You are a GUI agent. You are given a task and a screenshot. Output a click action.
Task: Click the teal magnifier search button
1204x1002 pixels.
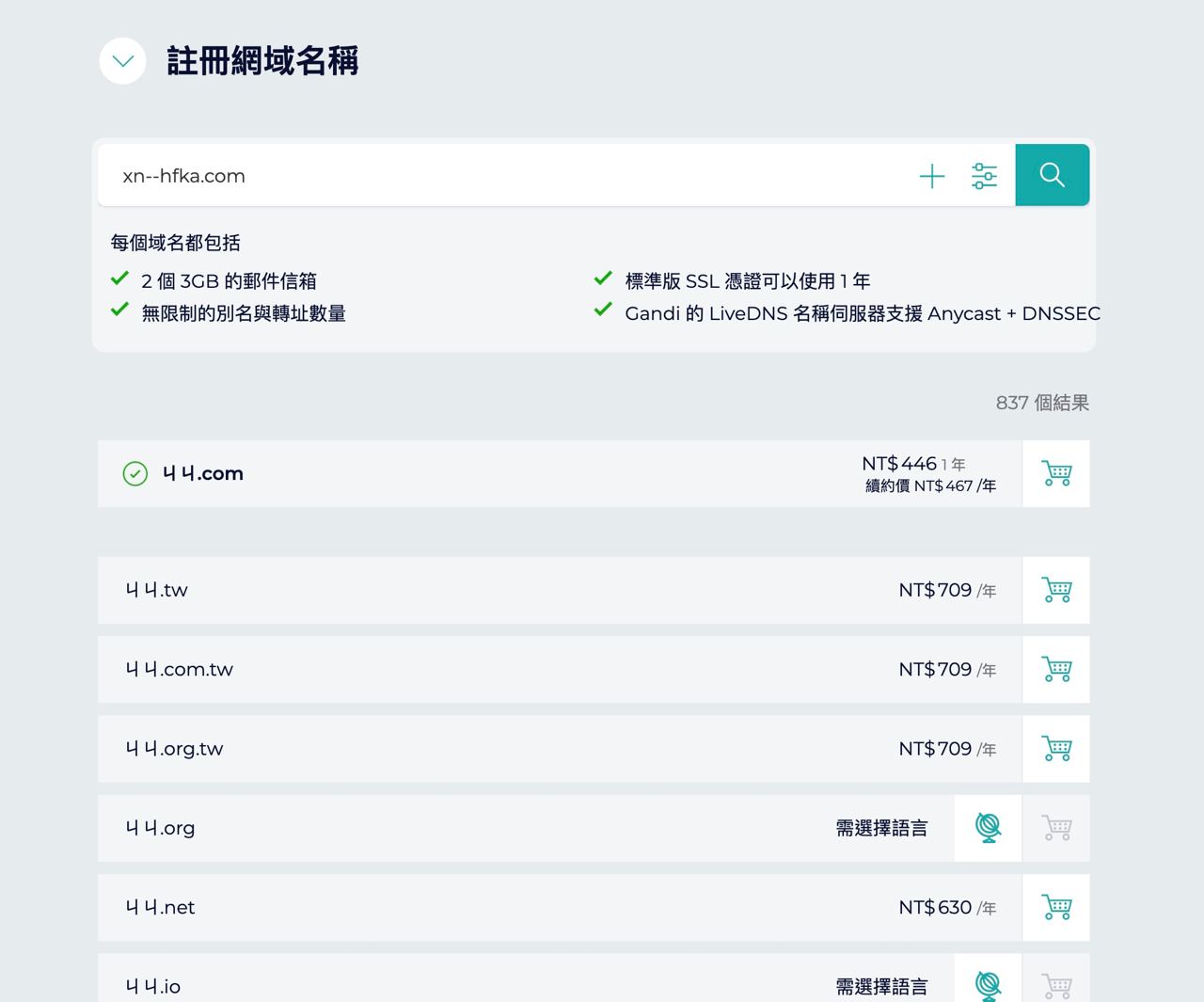coord(1053,175)
